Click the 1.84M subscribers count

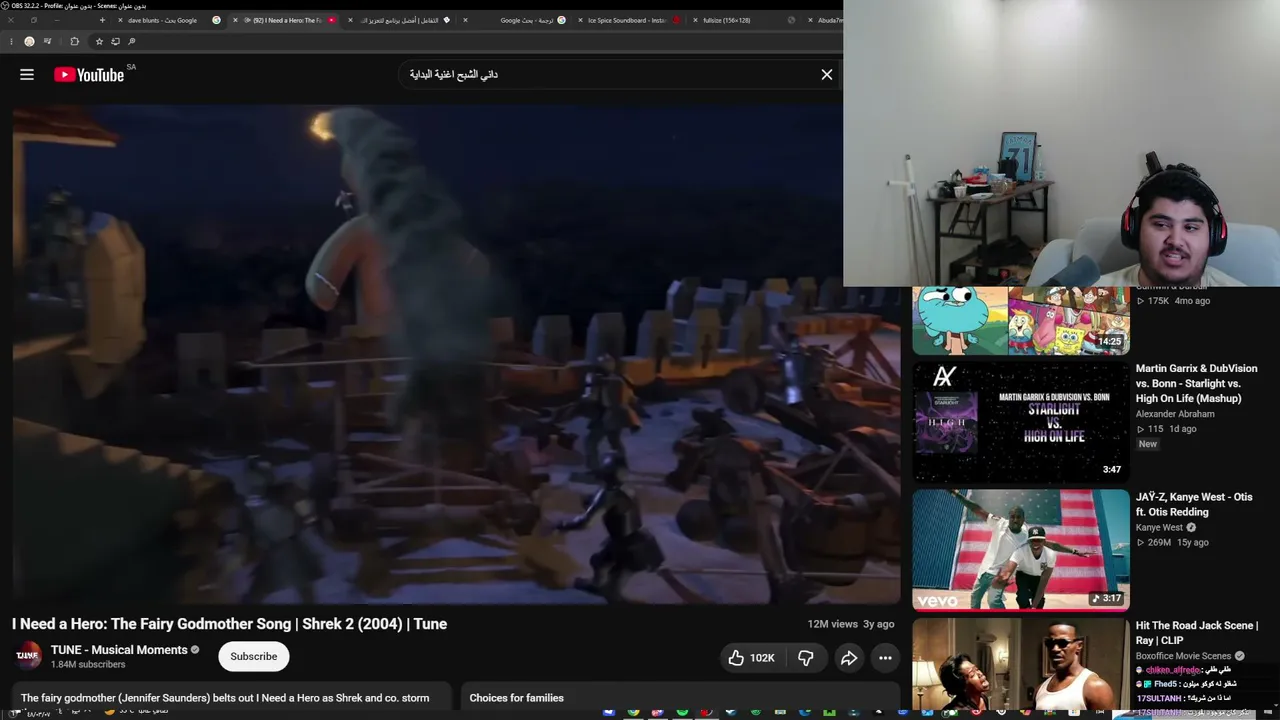tap(88, 664)
